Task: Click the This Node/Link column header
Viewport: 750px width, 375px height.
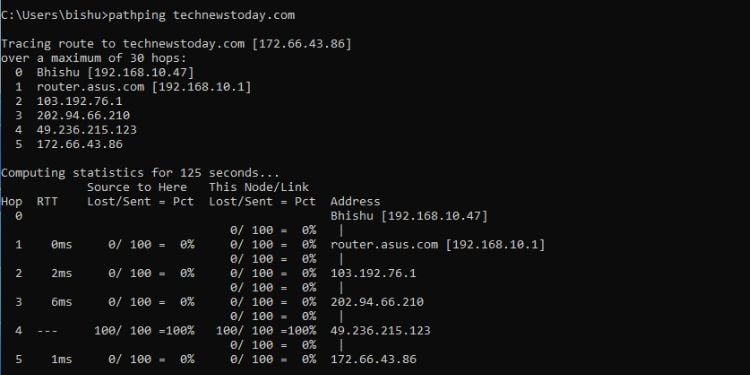Action: (x=259, y=187)
